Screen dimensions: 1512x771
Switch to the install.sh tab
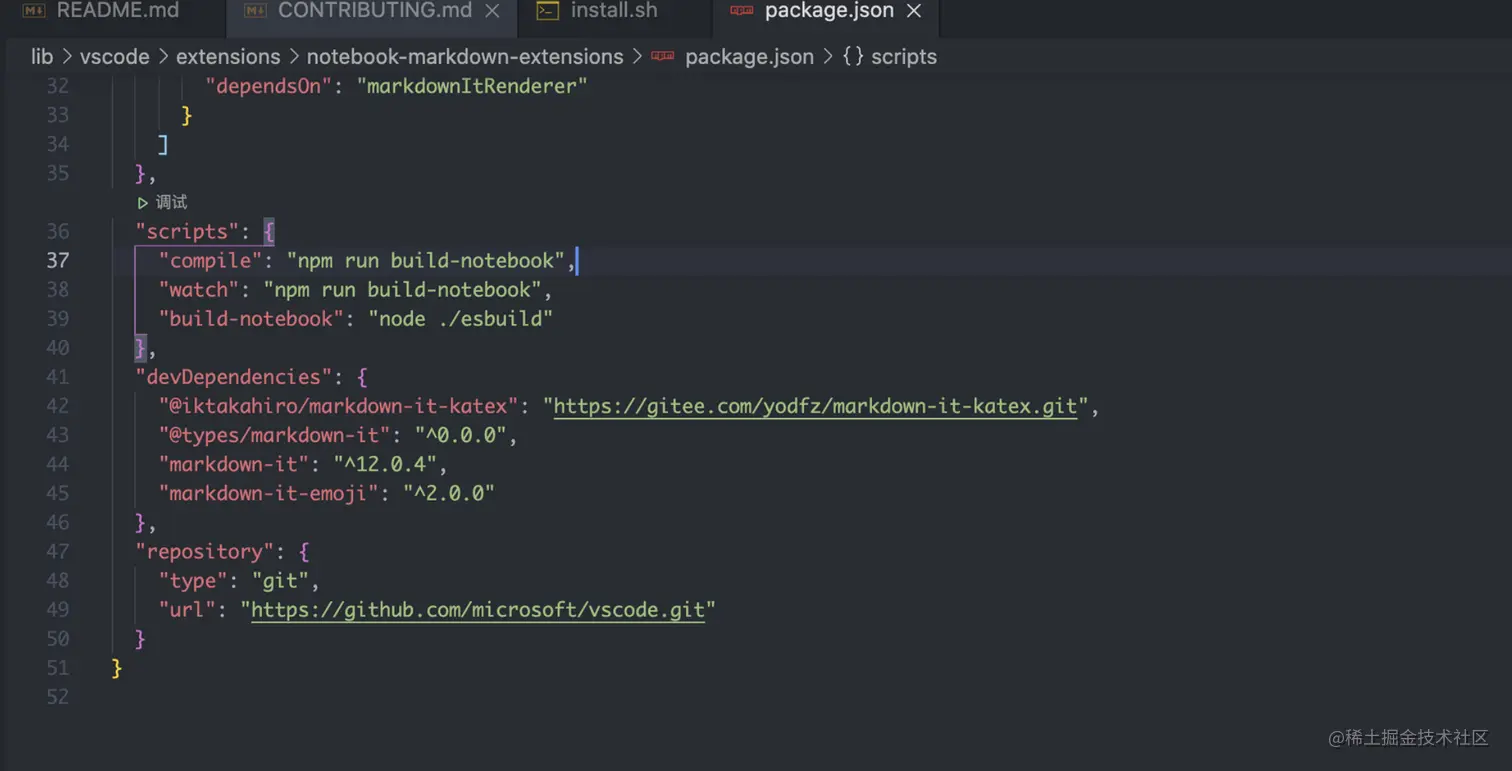click(x=613, y=11)
